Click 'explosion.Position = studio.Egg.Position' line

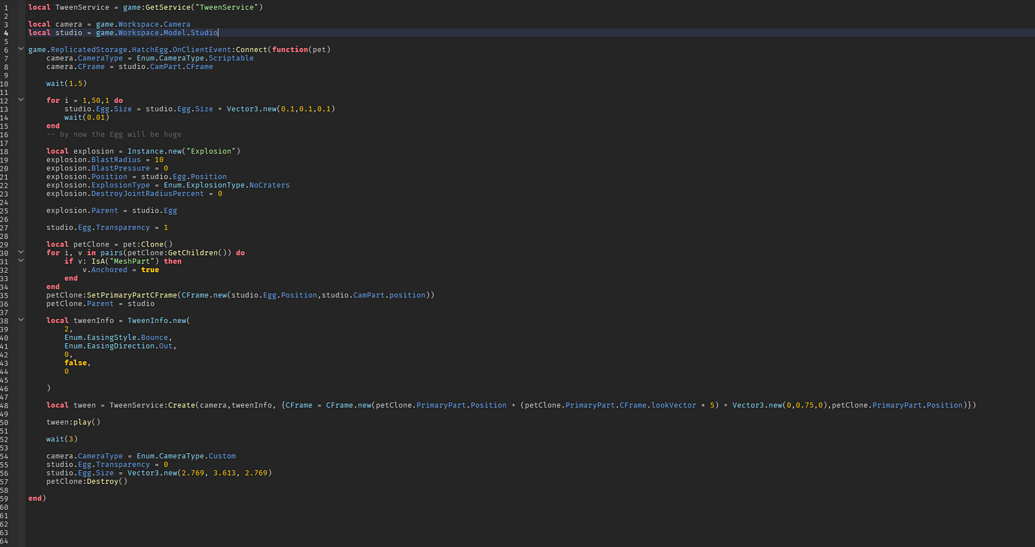[137, 177]
